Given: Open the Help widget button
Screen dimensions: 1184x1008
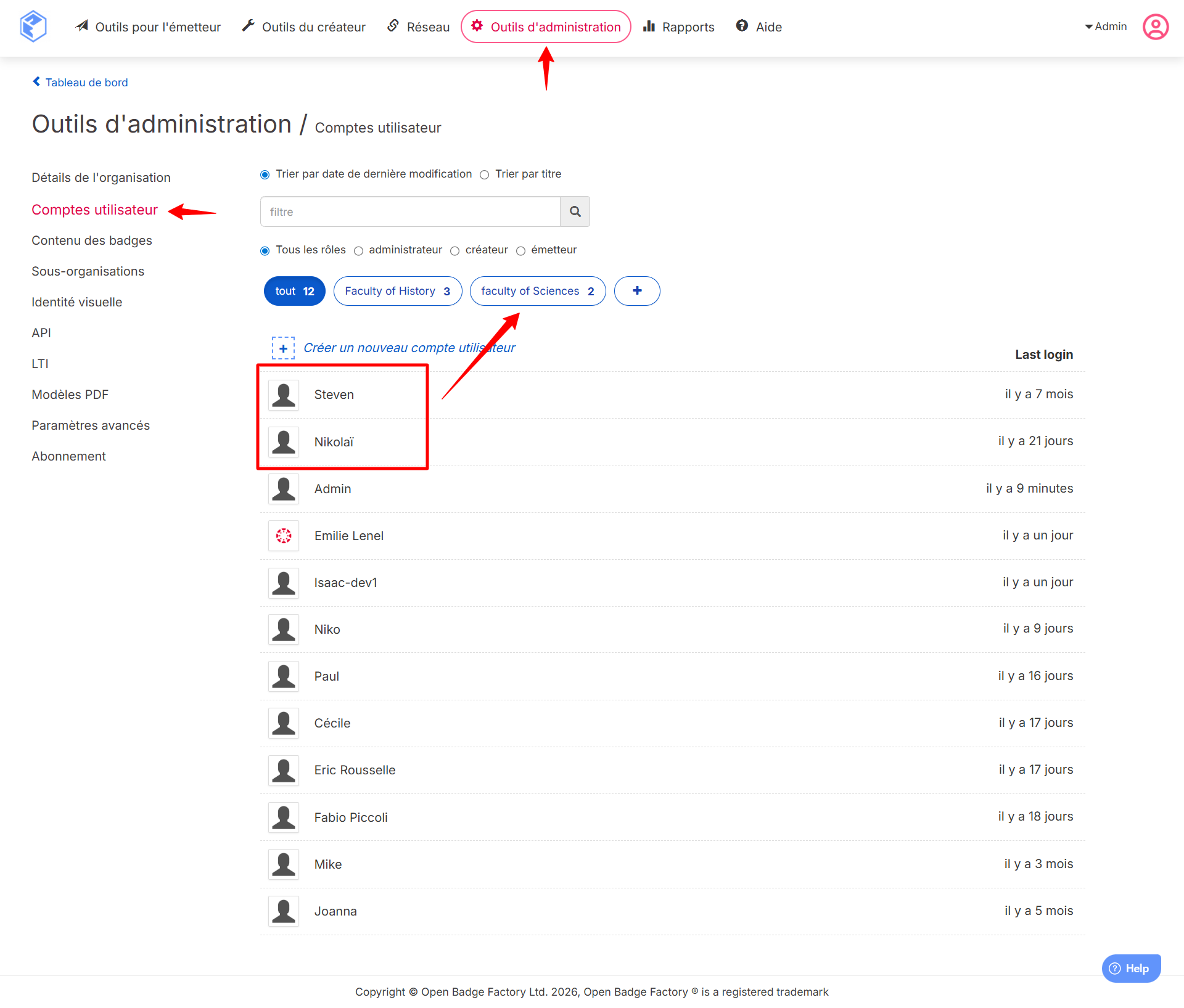Looking at the screenshot, I should [x=1130, y=968].
